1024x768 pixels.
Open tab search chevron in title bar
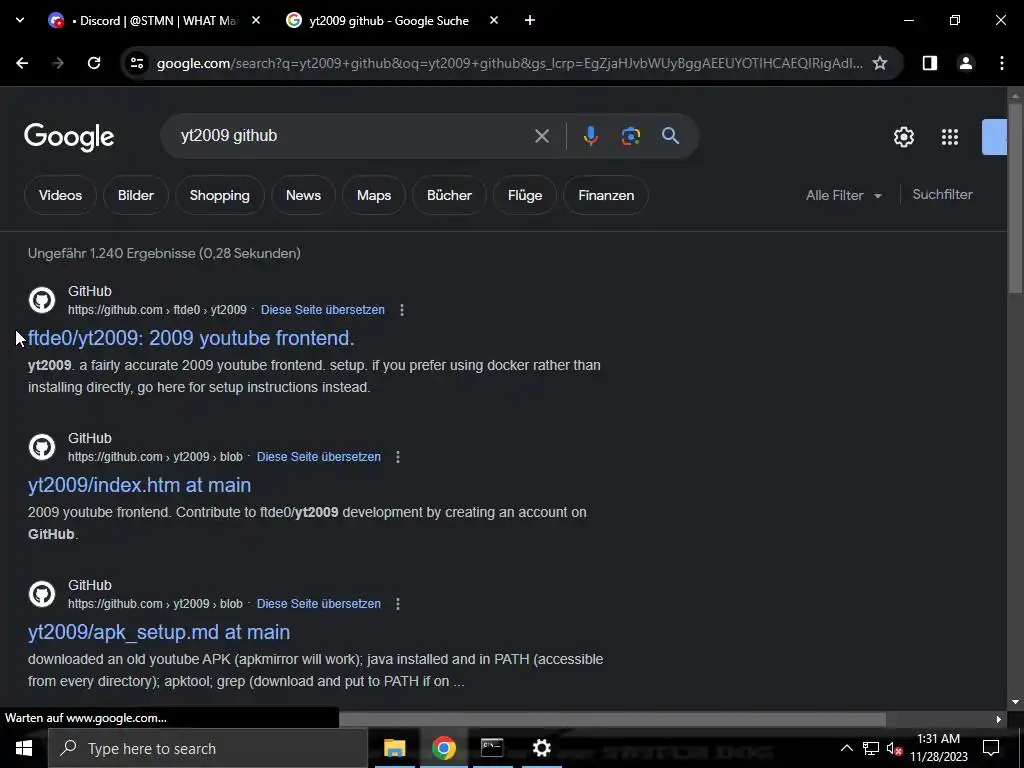20,20
